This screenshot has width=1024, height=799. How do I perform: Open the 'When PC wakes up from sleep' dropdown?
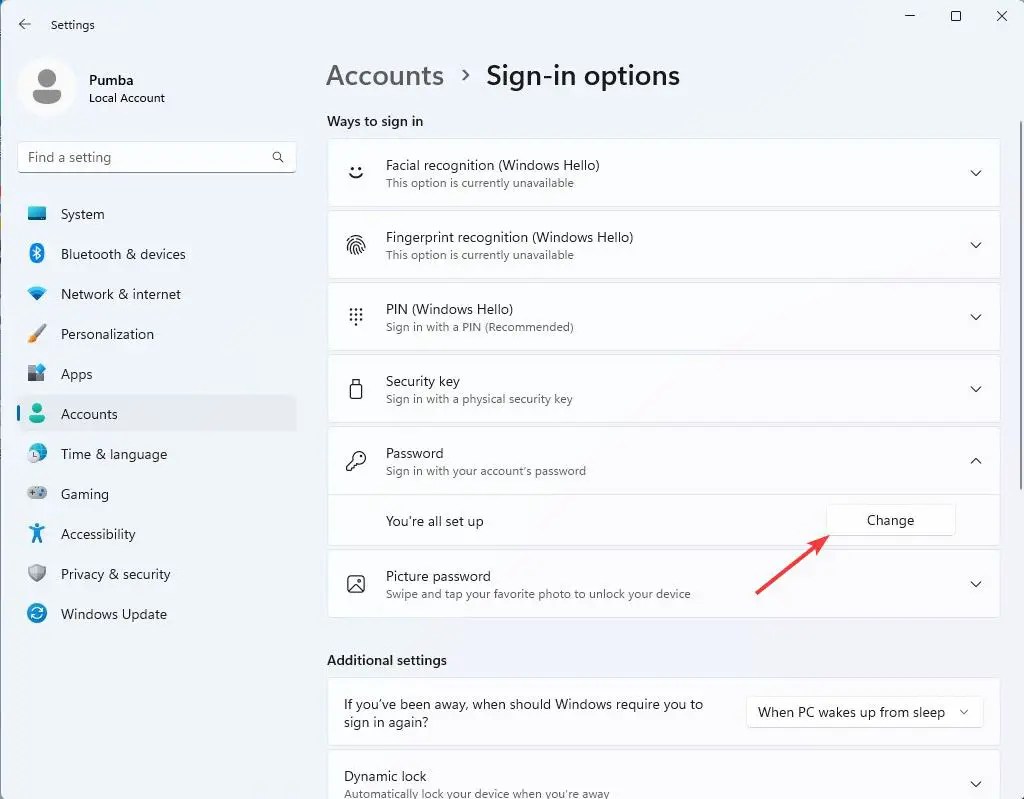(x=864, y=712)
